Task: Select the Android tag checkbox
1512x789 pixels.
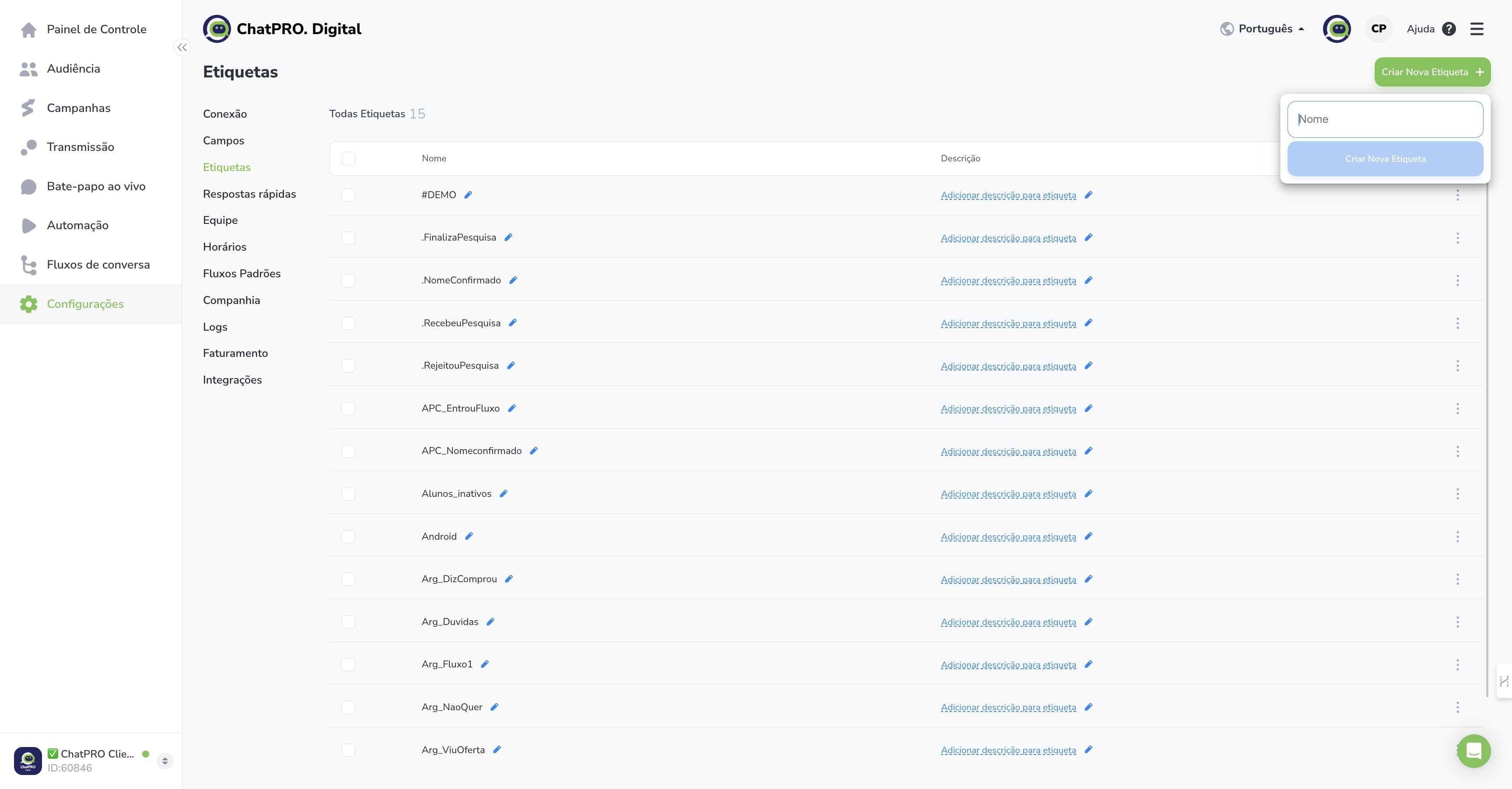Action: pos(348,537)
